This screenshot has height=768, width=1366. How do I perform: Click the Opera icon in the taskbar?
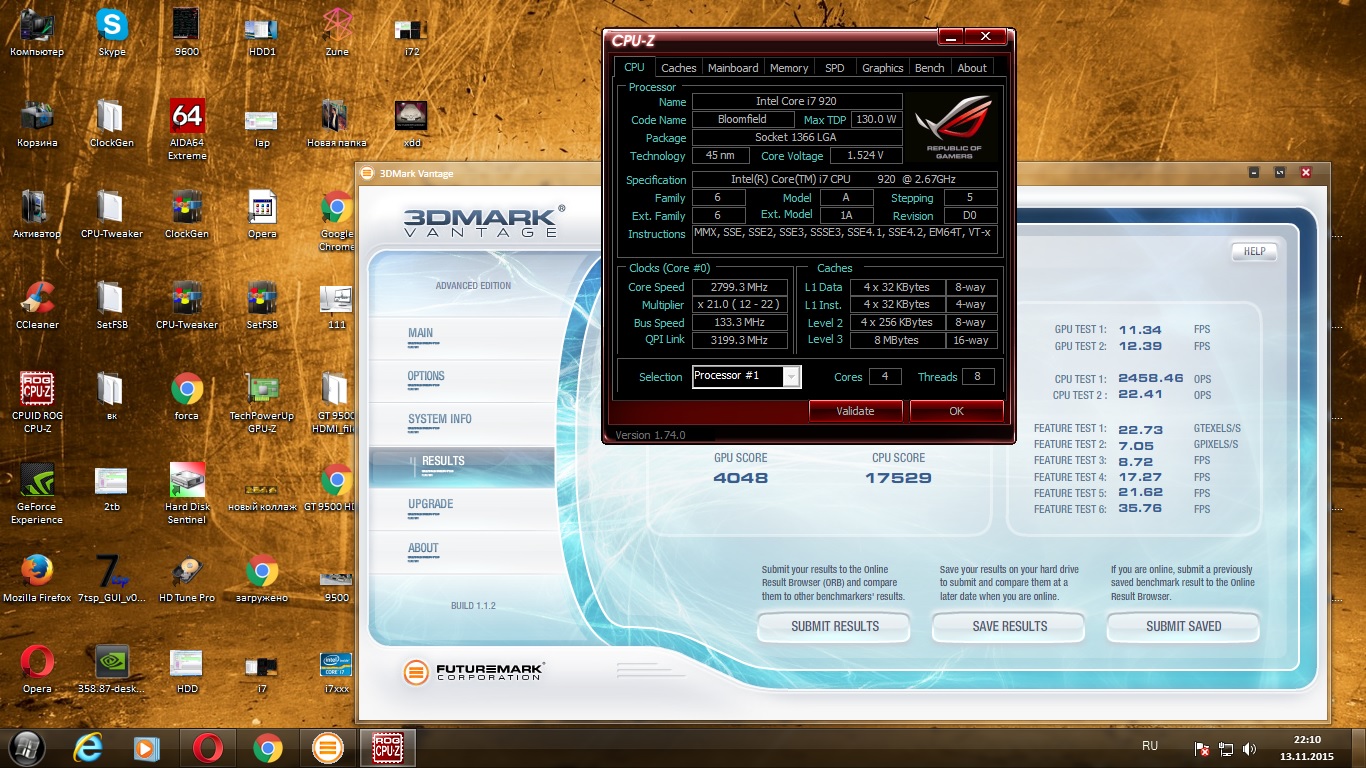pos(208,747)
